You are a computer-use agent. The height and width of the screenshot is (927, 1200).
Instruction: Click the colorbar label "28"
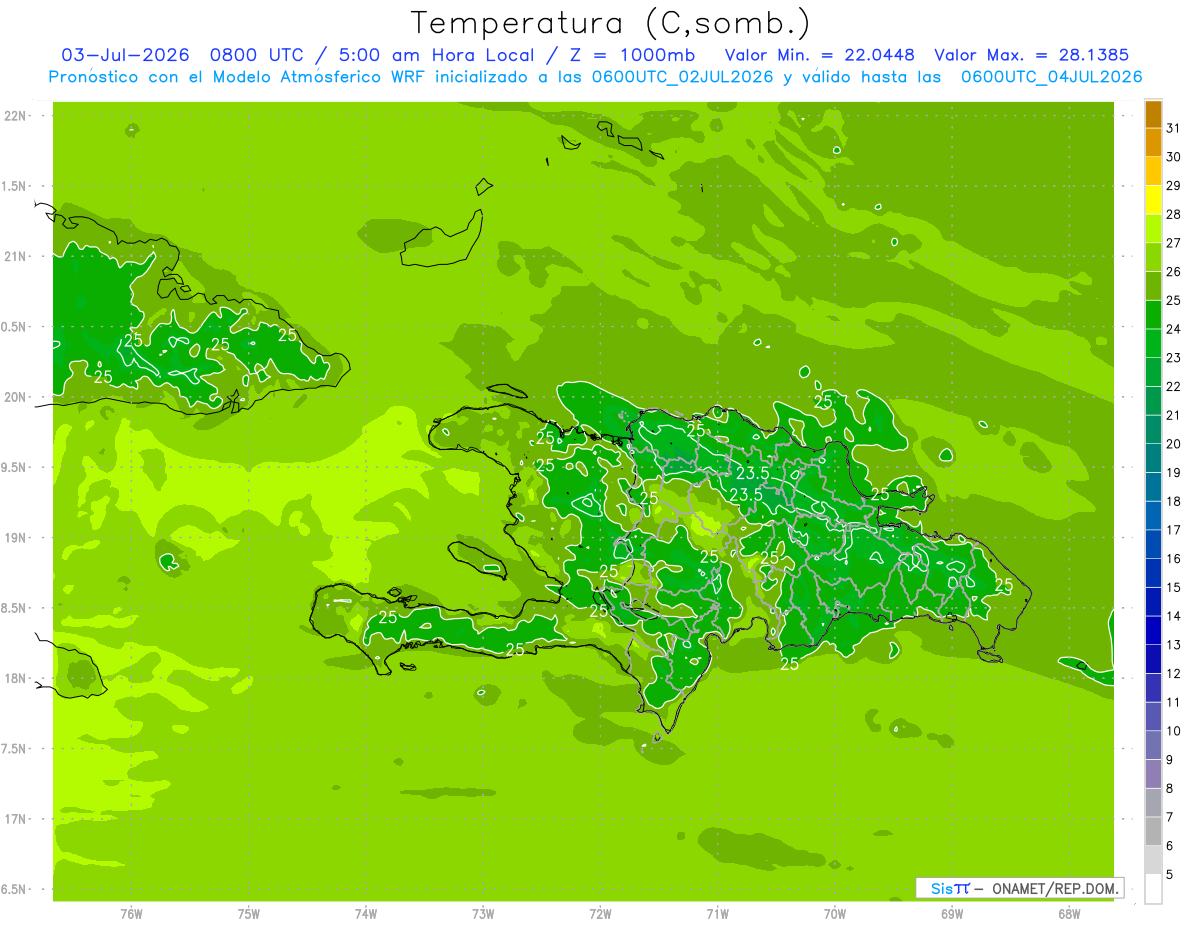(x=1173, y=215)
